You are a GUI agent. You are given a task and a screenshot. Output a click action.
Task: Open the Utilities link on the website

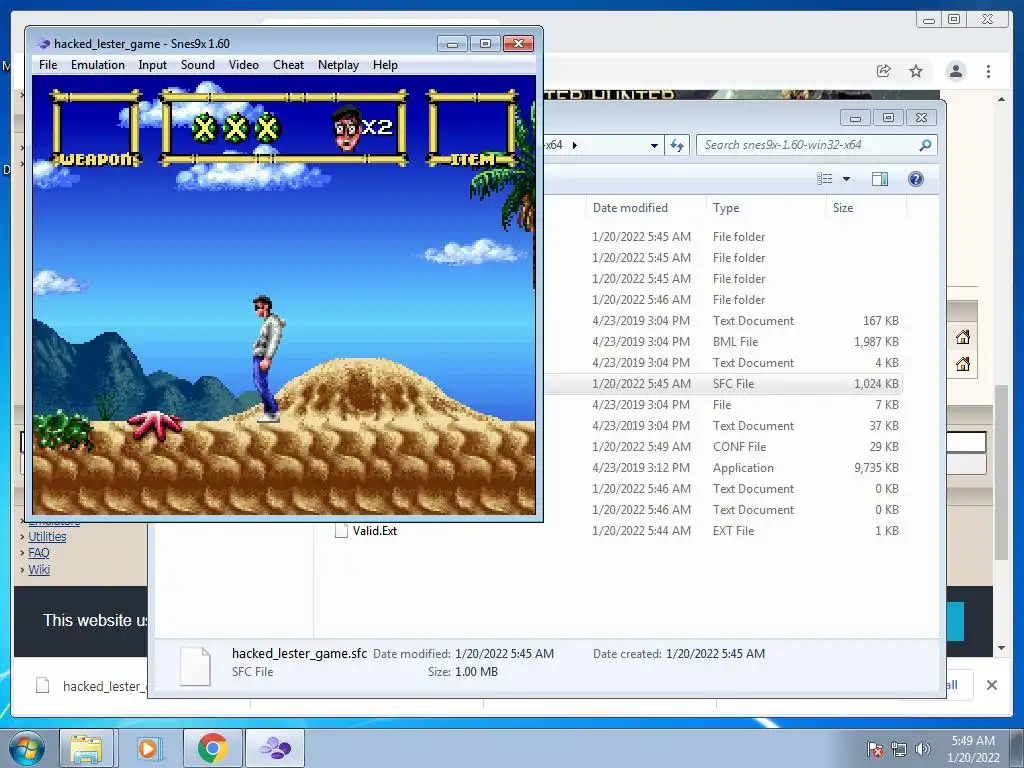47,537
